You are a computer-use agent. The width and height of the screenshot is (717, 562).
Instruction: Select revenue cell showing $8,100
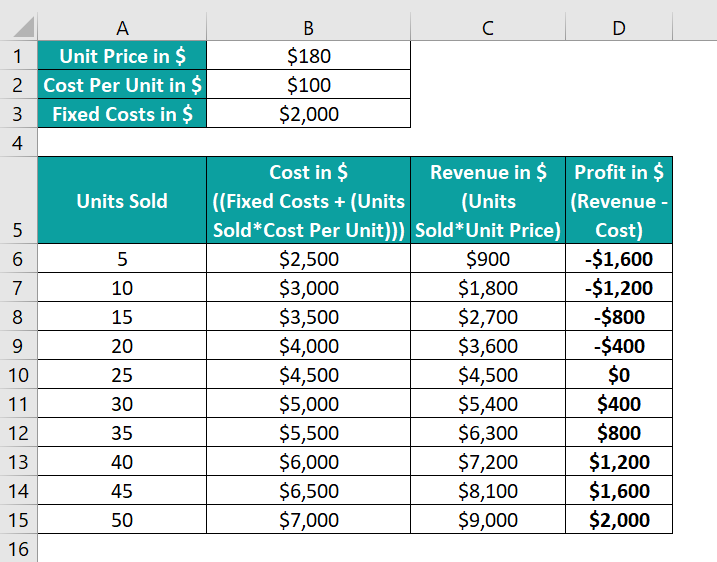[x=488, y=490]
